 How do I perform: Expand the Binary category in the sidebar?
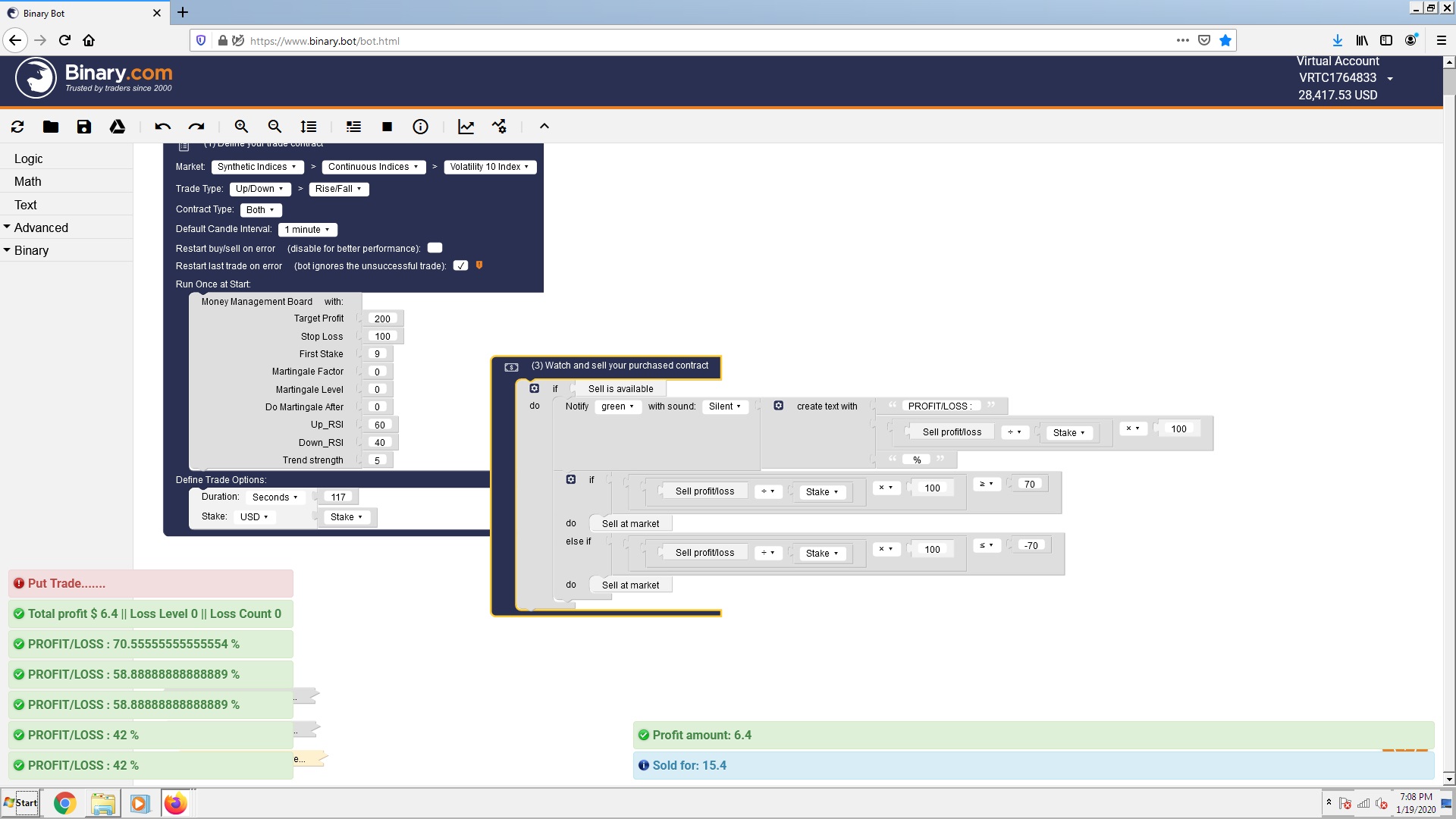point(32,250)
